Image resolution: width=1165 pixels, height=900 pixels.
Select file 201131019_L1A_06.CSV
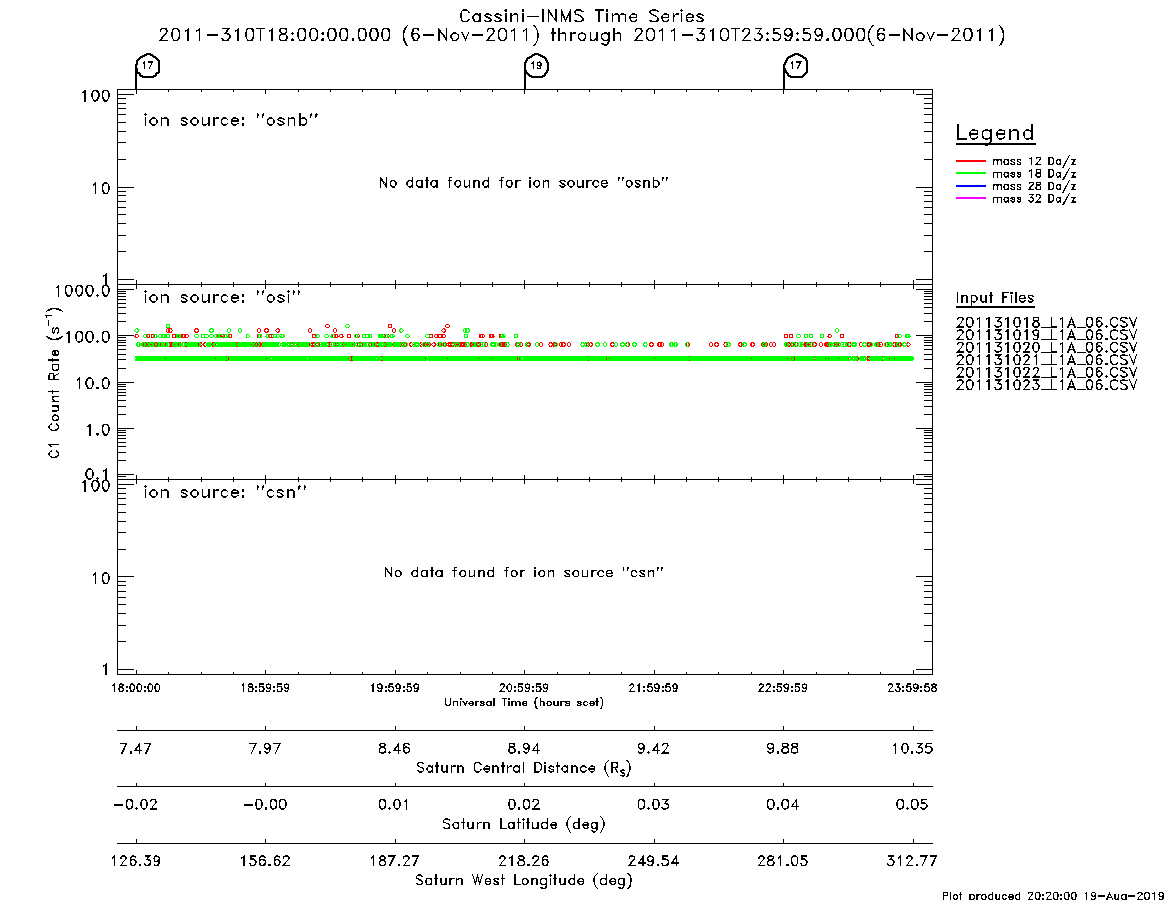click(x=1046, y=335)
